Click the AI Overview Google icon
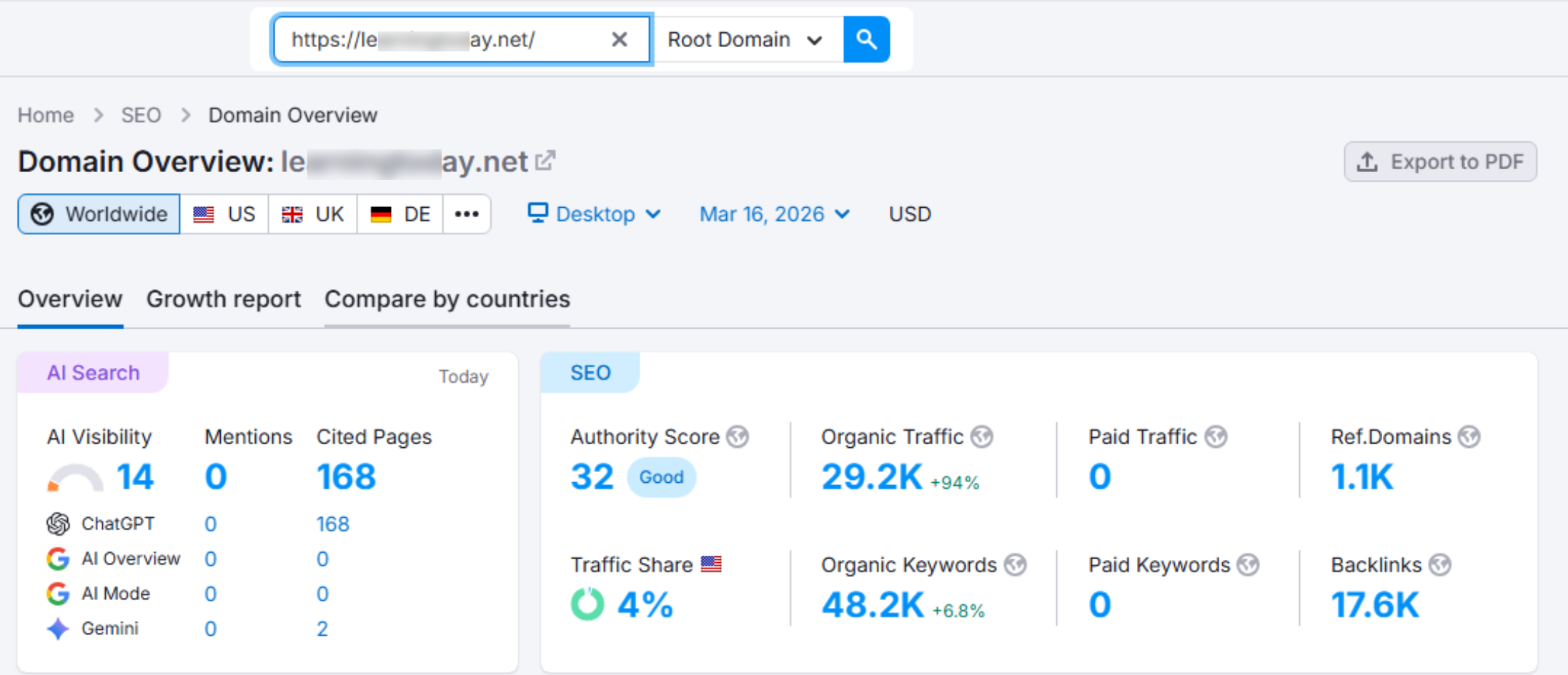Screen dimensions: 1568x675 [56, 559]
